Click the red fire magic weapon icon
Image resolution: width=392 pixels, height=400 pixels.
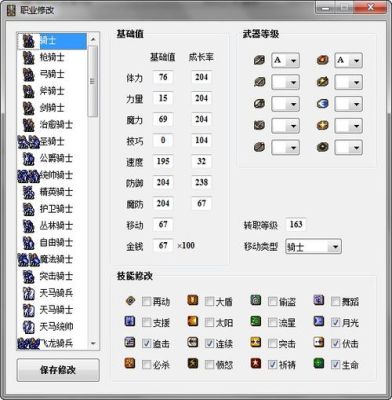[x=322, y=60]
